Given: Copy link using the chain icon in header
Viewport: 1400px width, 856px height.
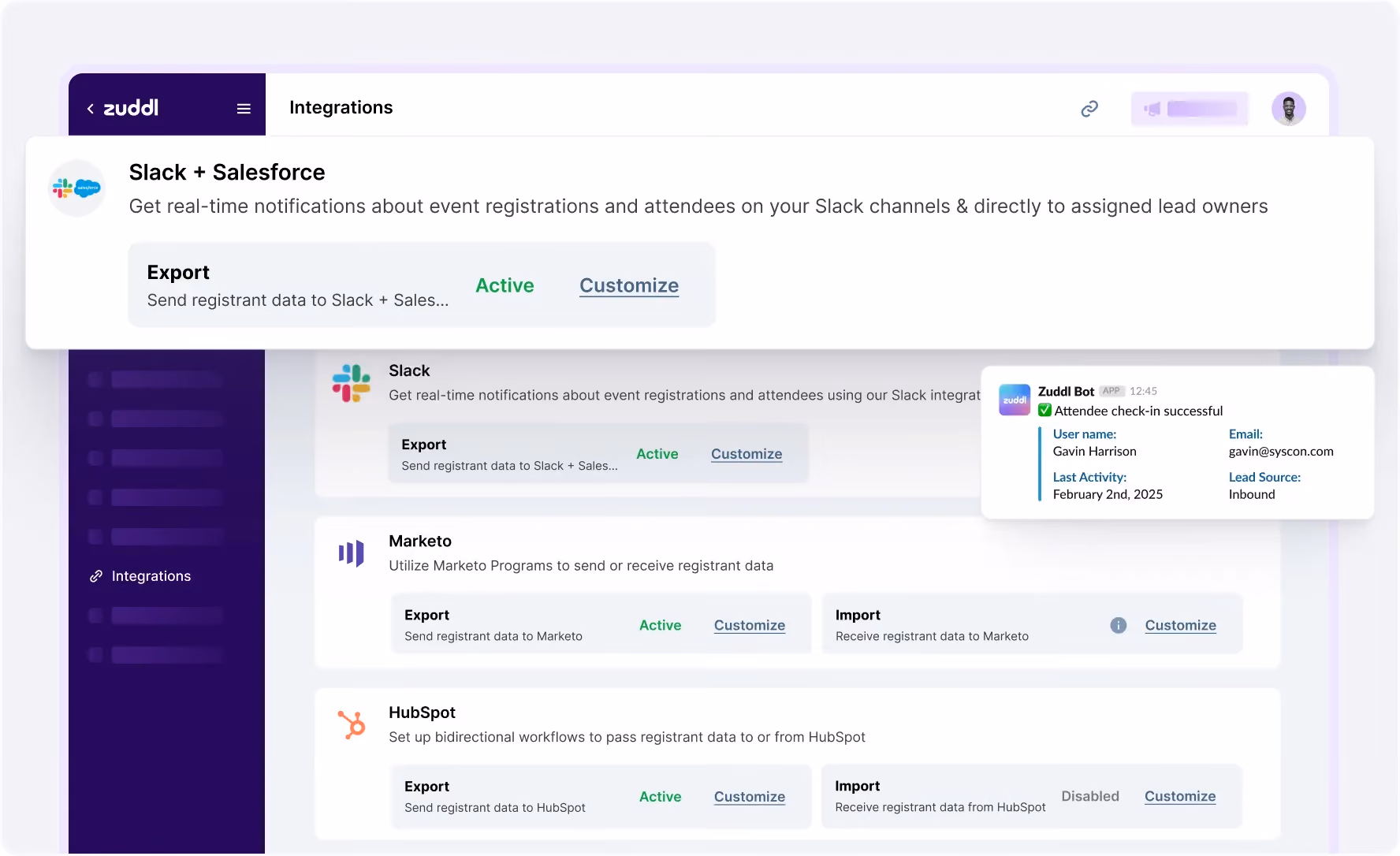Looking at the screenshot, I should [1089, 109].
